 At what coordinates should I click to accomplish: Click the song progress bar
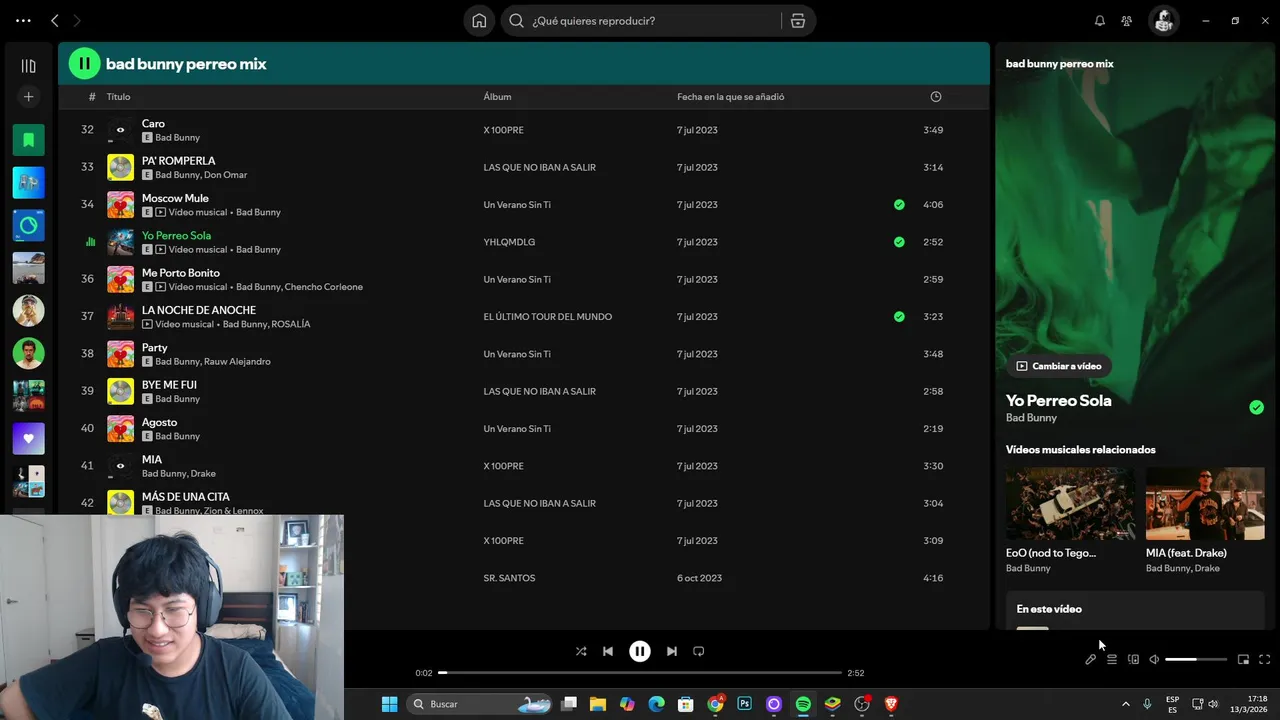[x=640, y=673]
